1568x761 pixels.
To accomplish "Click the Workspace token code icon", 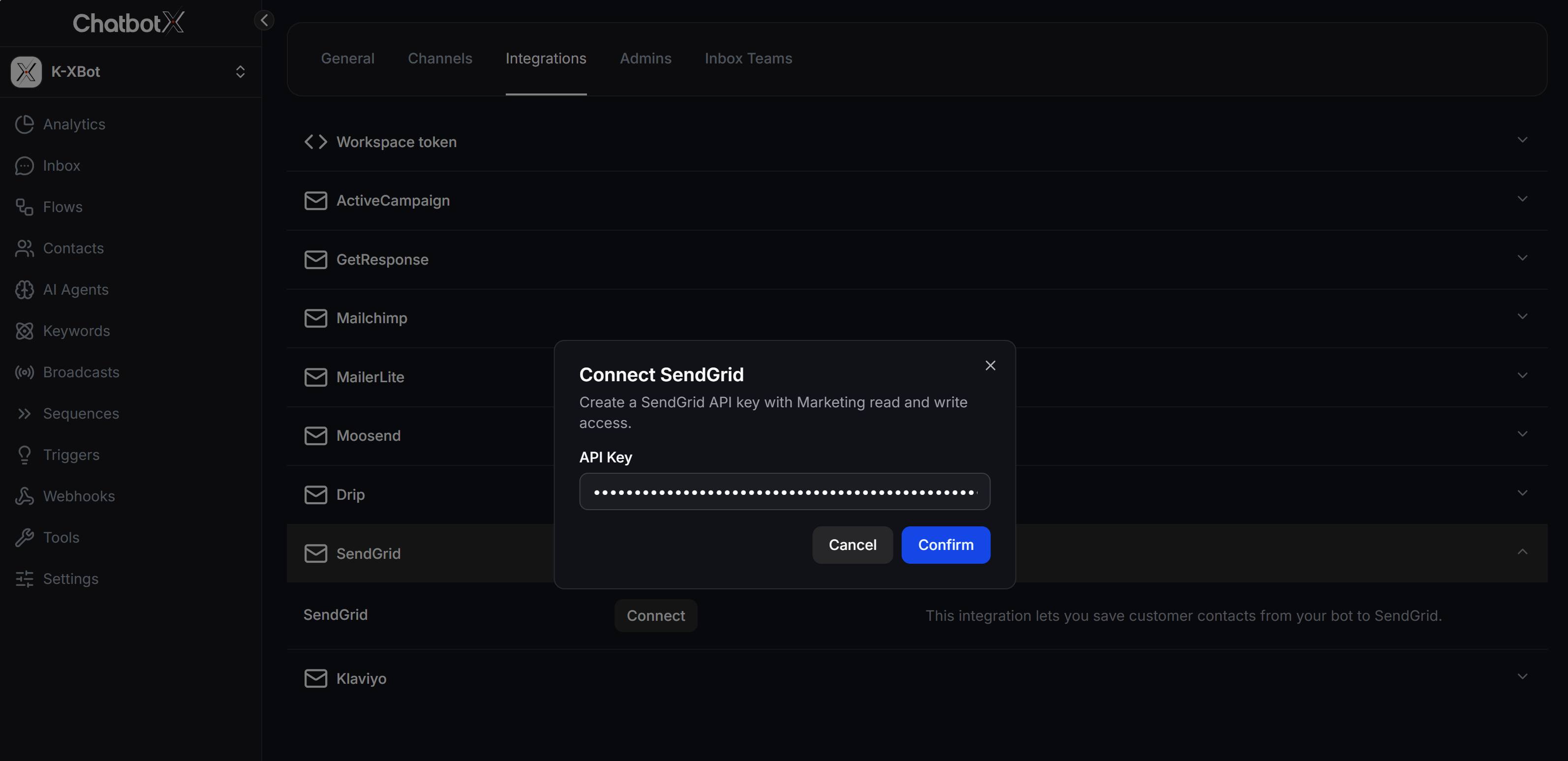I will click(x=315, y=142).
